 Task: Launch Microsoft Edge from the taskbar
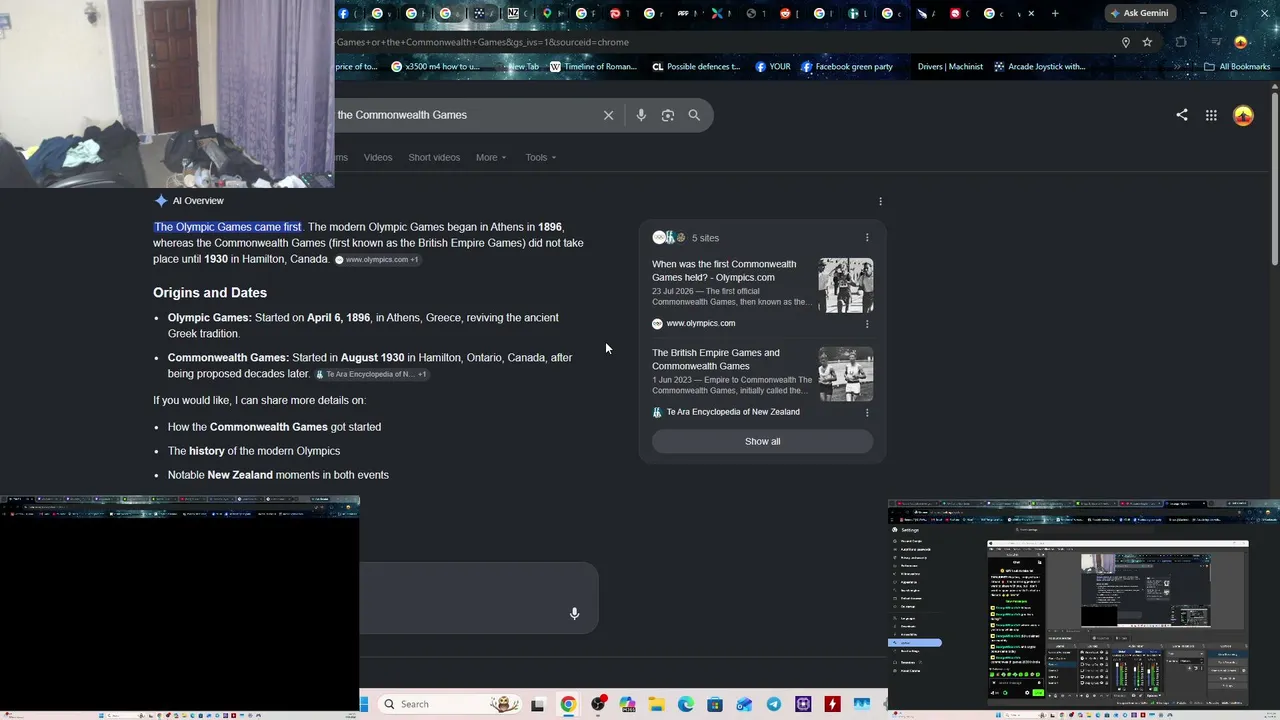(686, 705)
